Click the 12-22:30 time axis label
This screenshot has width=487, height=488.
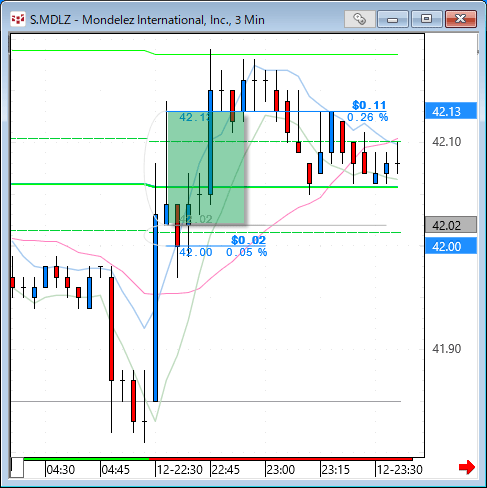(x=180, y=470)
